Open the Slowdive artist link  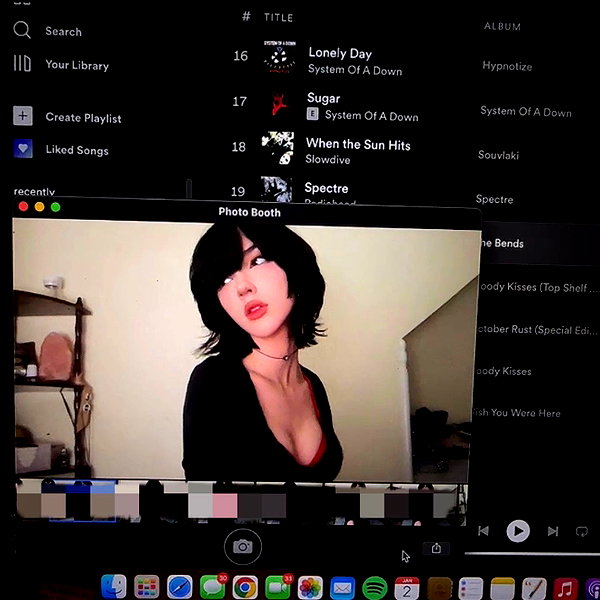click(x=328, y=159)
